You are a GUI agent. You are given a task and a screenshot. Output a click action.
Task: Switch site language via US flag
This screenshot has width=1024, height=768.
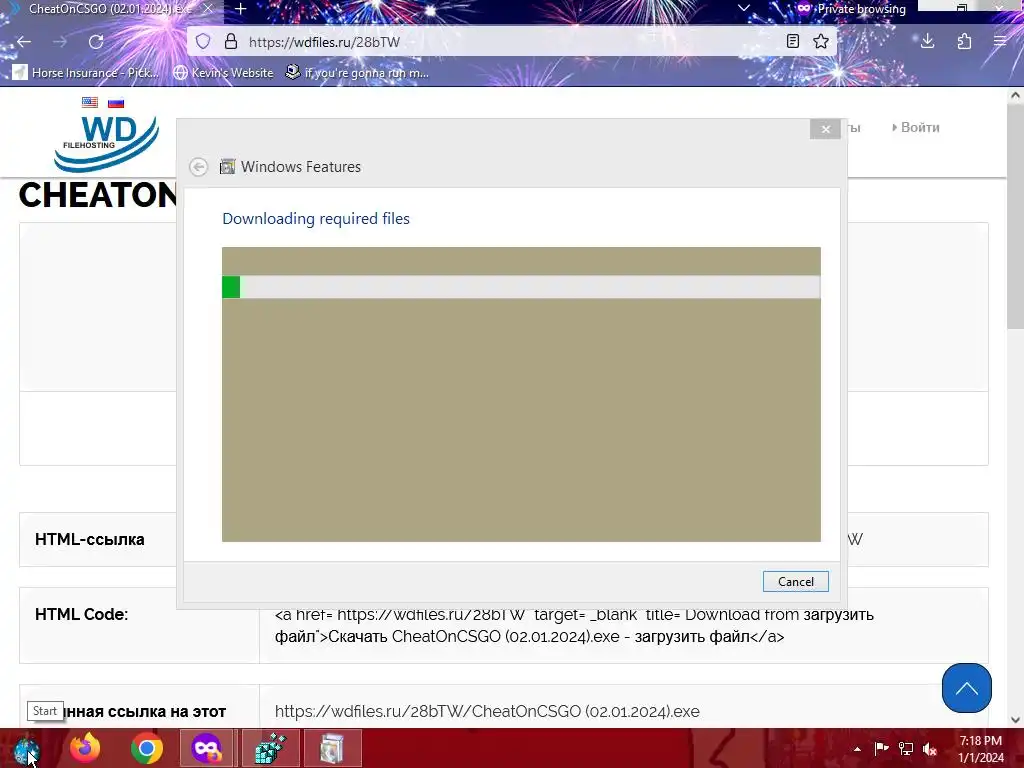coord(90,103)
